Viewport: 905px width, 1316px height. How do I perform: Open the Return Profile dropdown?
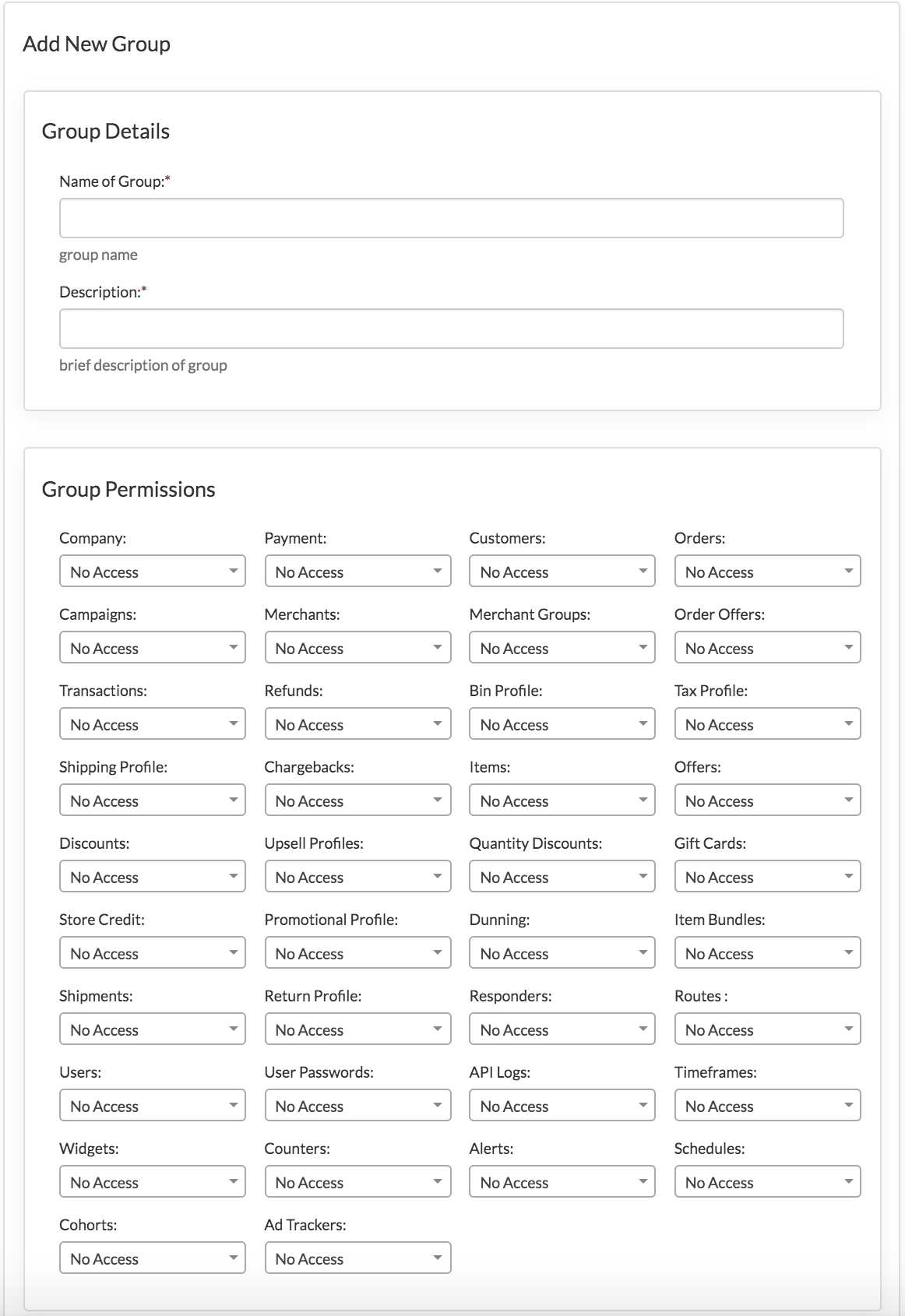pyautogui.click(x=357, y=1029)
